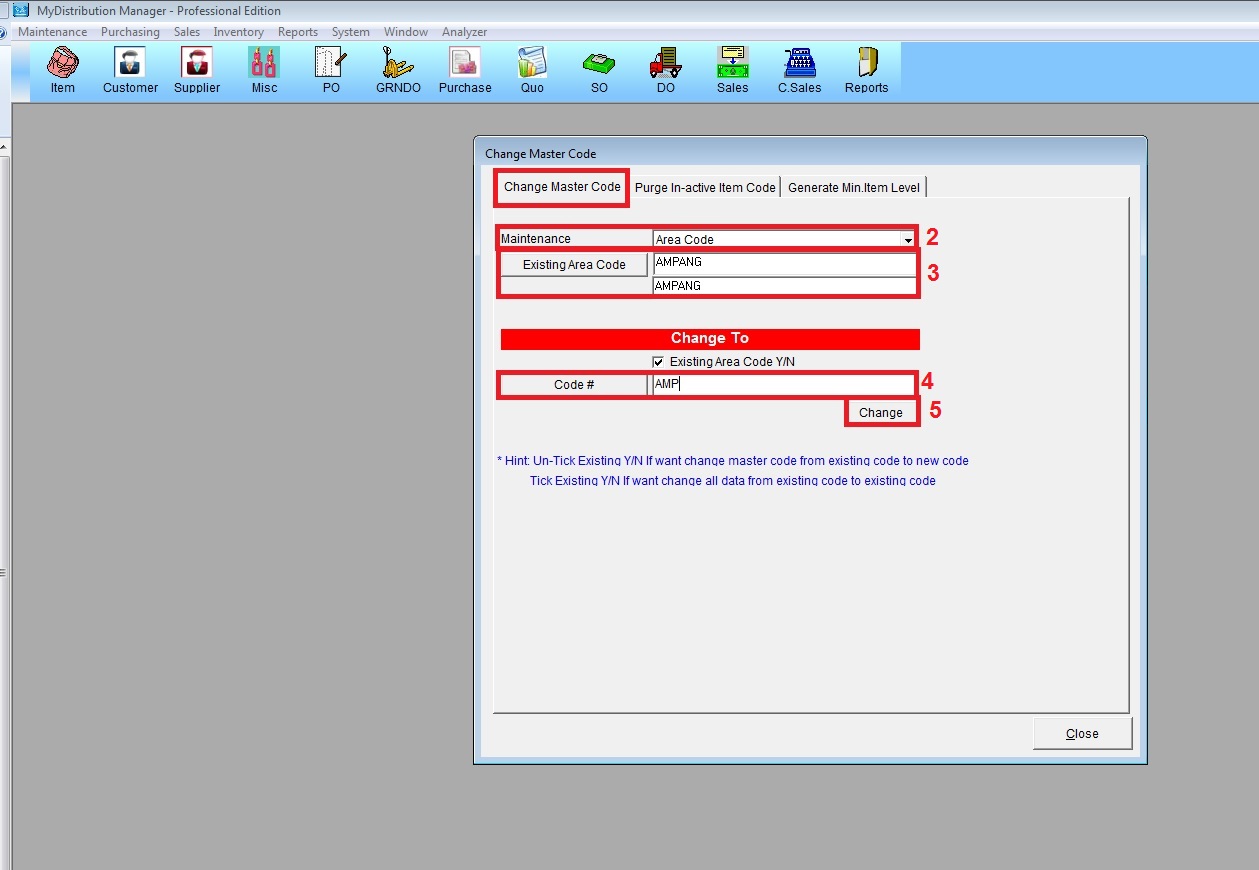Open the Analyzer menu
Screen dimensions: 1259x870
[464, 32]
